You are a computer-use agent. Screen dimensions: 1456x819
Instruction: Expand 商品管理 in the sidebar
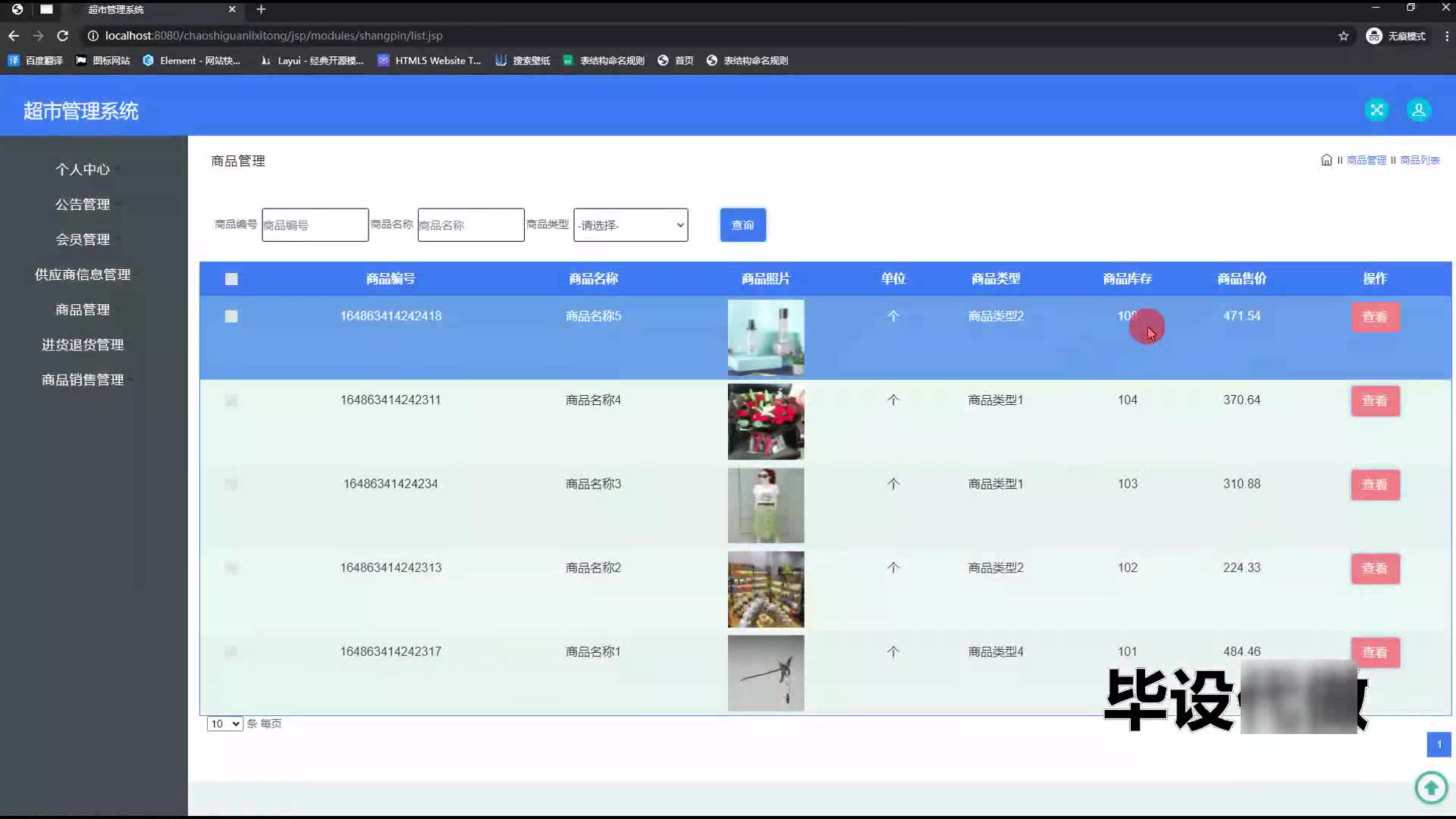pos(83,309)
